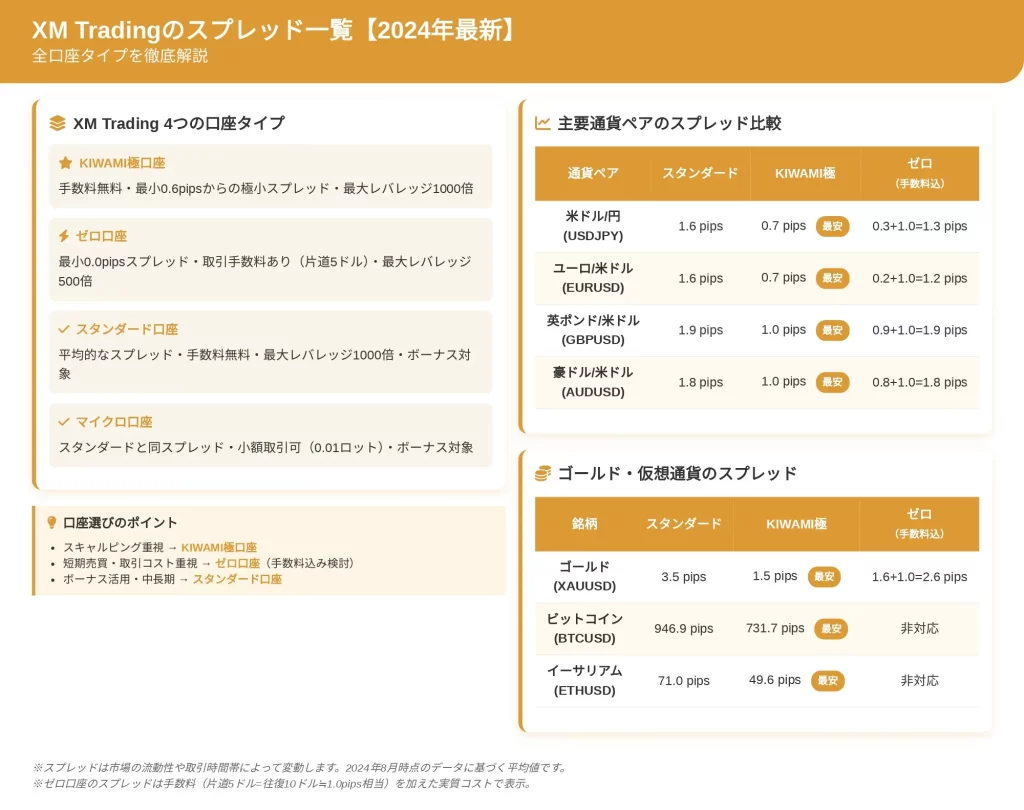Select the 最安 badge in the AUDUSD row
1024x810 pixels.
(x=832, y=382)
